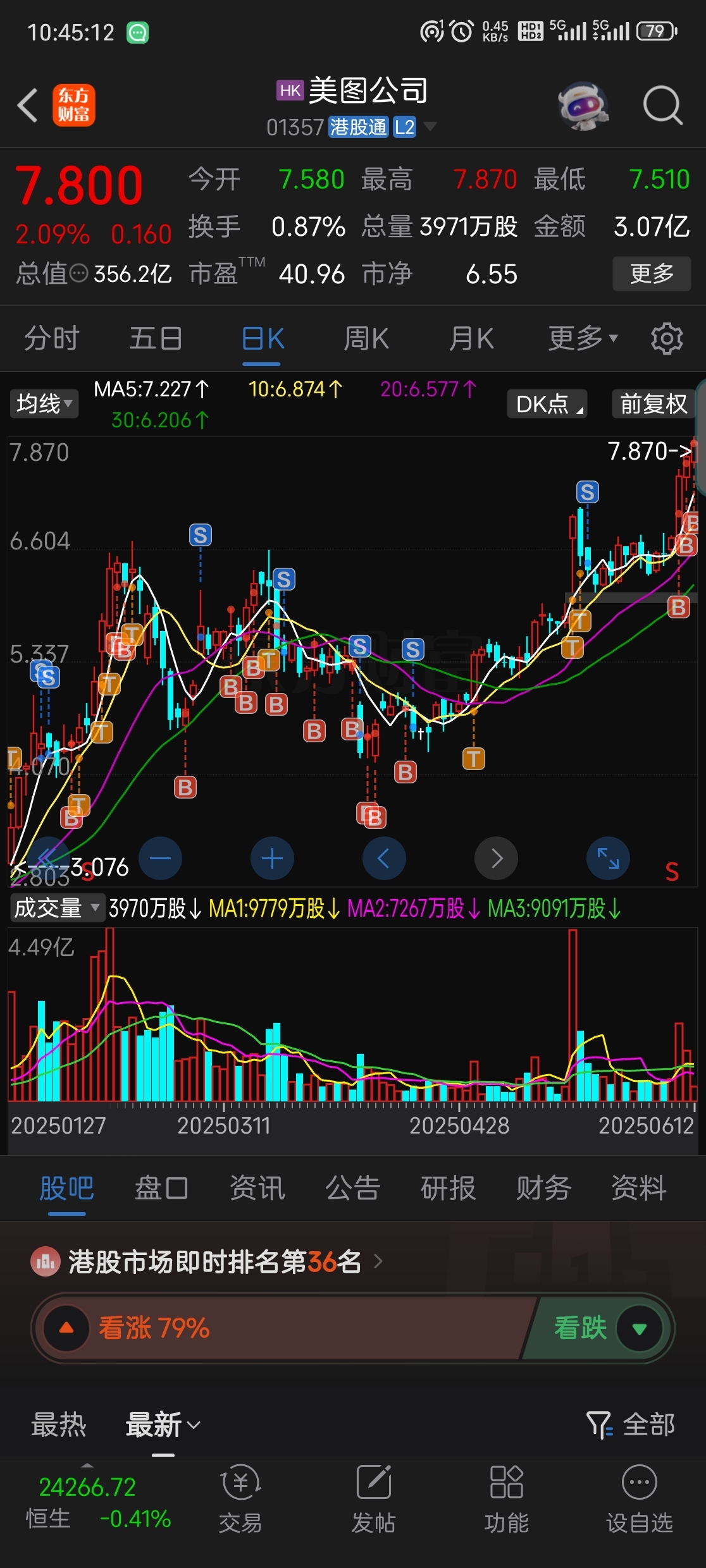Tap MA5:7.227 moving average value
This screenshot has height=1568, width=706.
click(x=152, y=389)
